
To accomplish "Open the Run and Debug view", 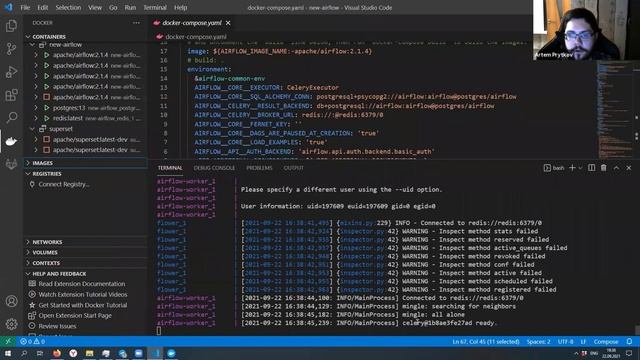I will click(11, 72).
